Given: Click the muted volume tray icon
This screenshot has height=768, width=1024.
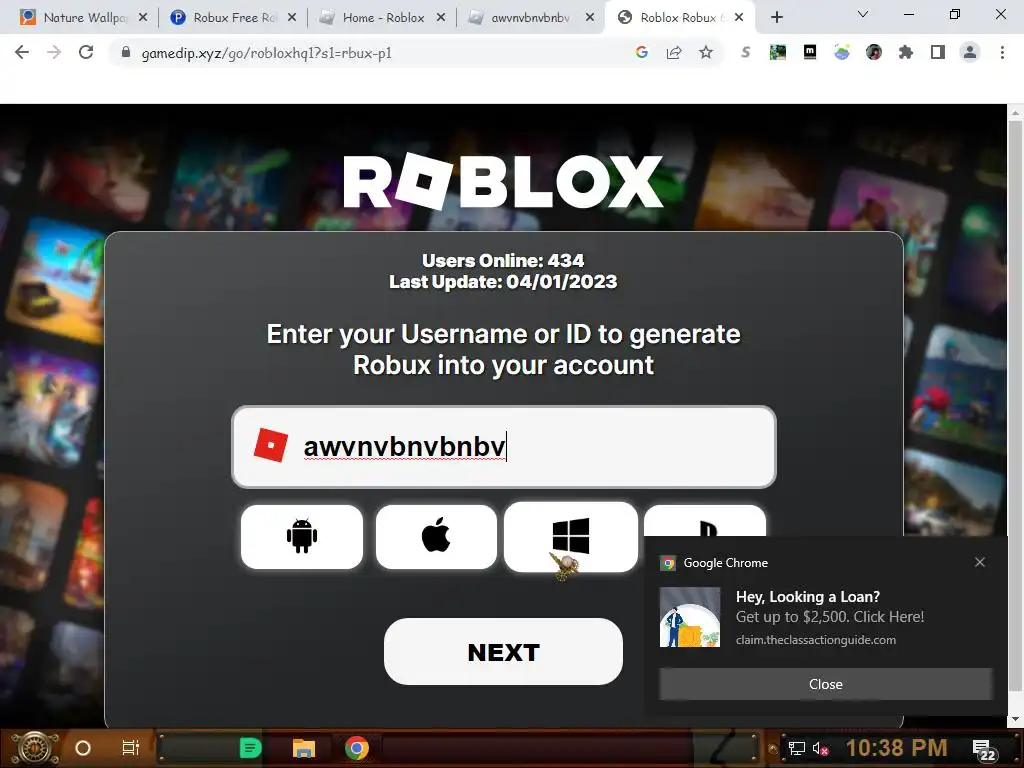Looking at the screenshot, I should click(820, 748).
